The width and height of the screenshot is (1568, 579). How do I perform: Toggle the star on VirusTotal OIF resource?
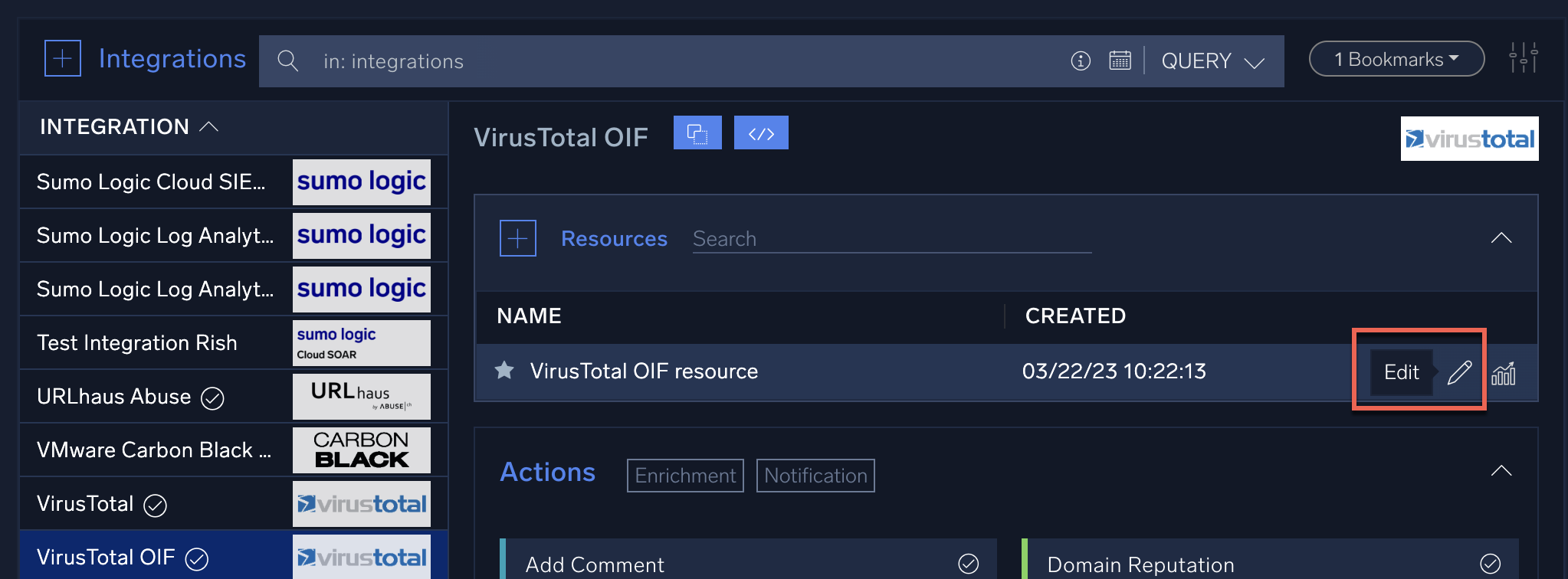coord(504,371)
